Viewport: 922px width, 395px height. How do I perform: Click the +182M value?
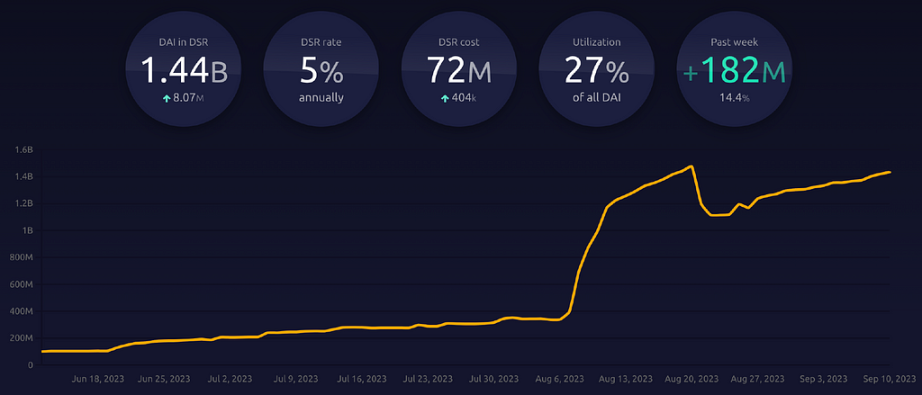click(x=734, y=71)
